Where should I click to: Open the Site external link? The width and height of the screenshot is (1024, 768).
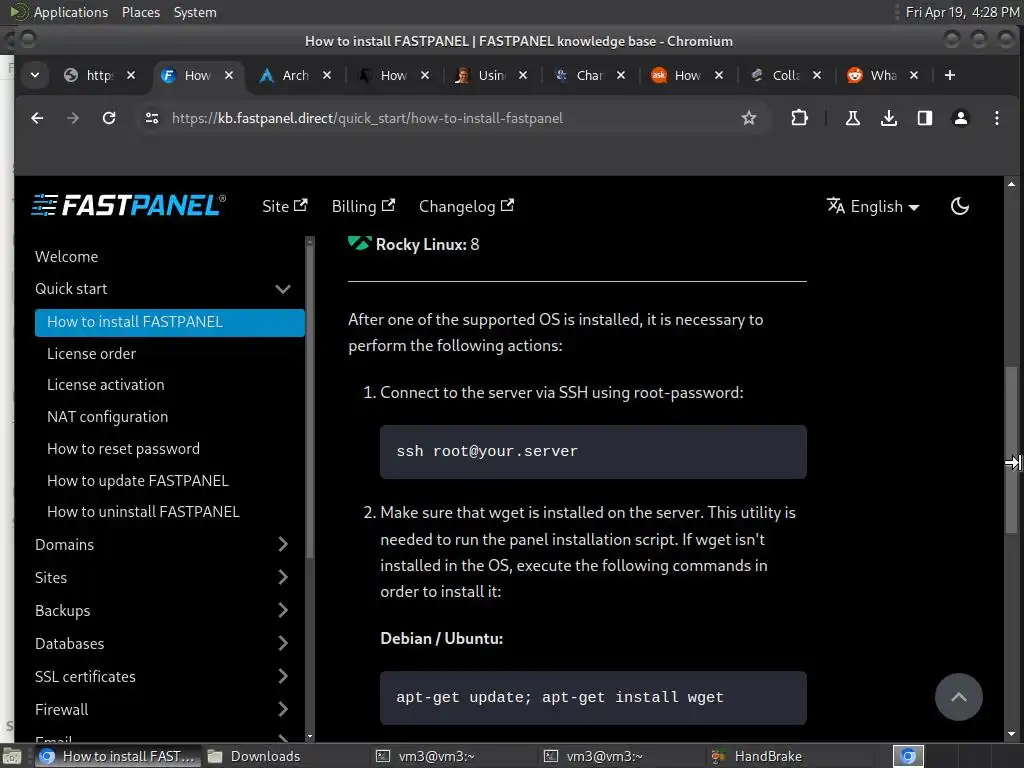(285, 206)
